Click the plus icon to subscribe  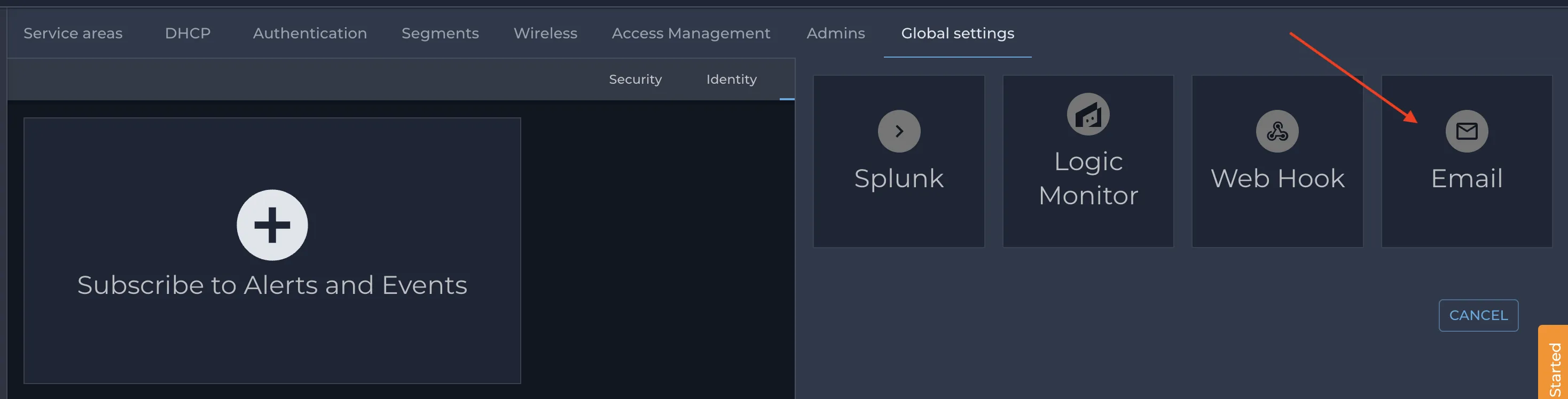click(x=272, y=225)
